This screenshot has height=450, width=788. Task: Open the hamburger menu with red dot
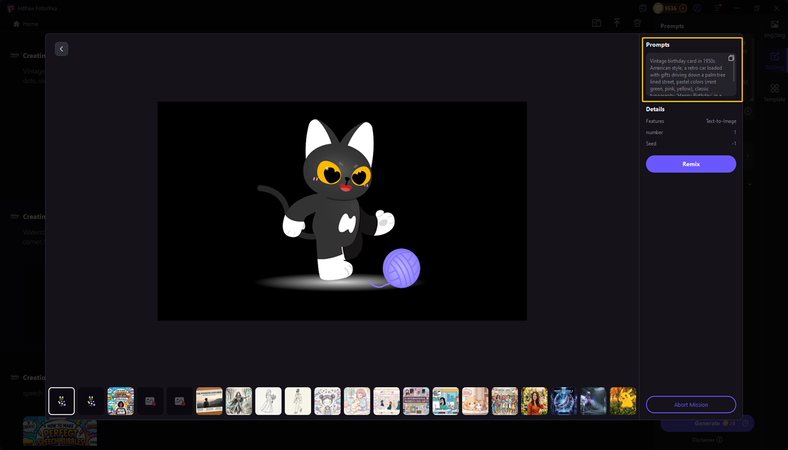tap(718, 8)
